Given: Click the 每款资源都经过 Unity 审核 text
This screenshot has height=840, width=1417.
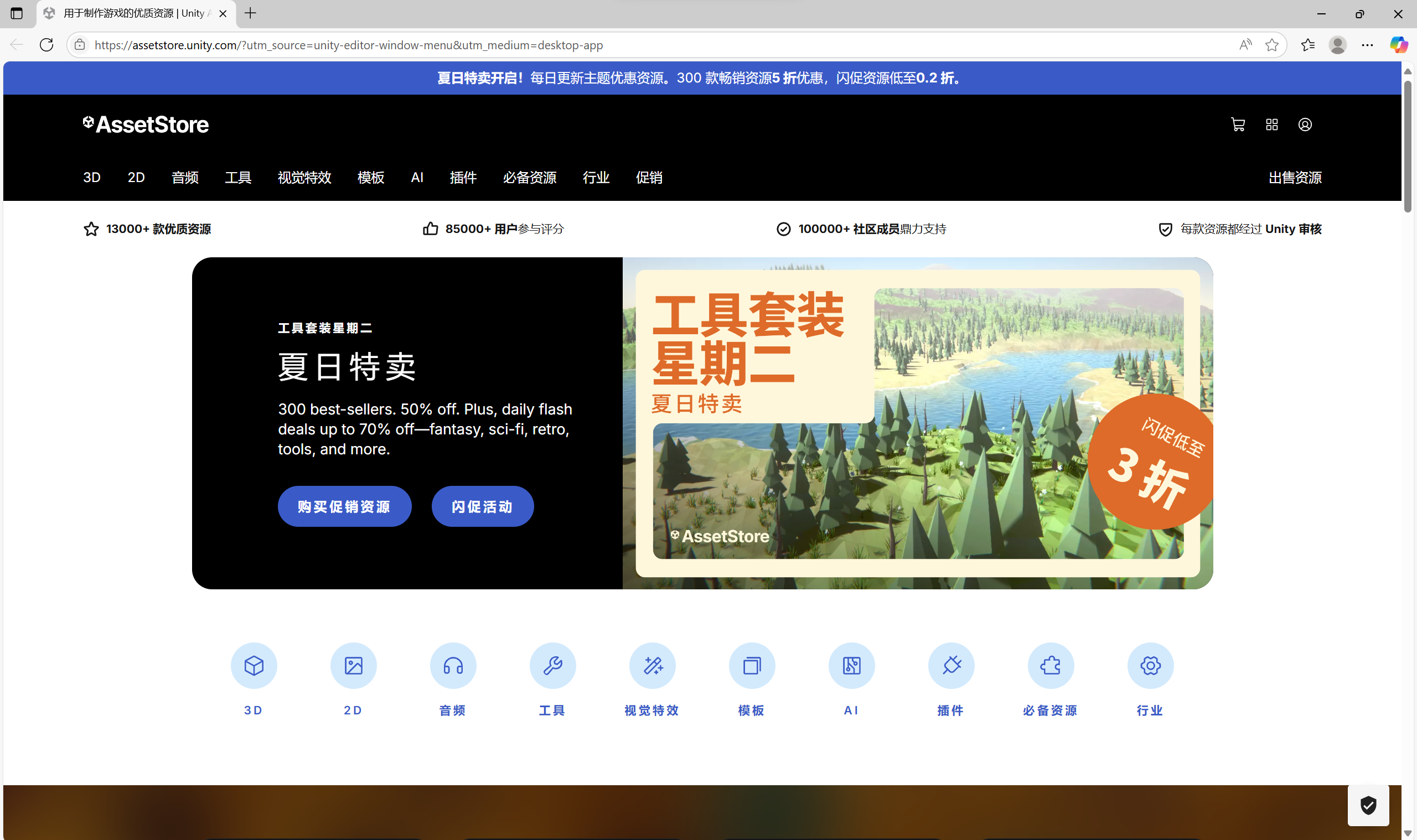Looking at the screenshot, I should (1251, 229).
